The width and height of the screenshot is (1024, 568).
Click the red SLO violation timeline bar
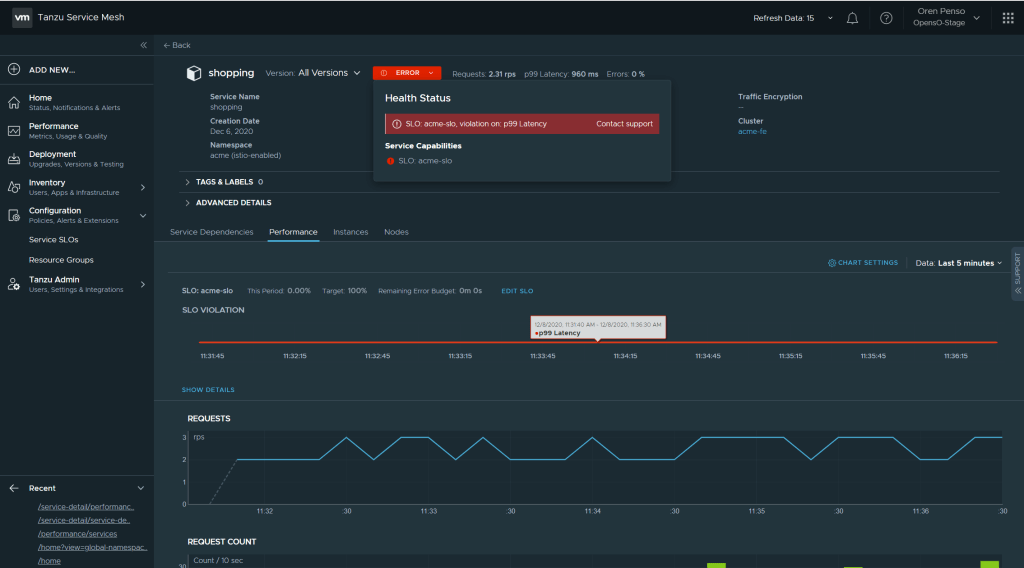click(400, 343)
